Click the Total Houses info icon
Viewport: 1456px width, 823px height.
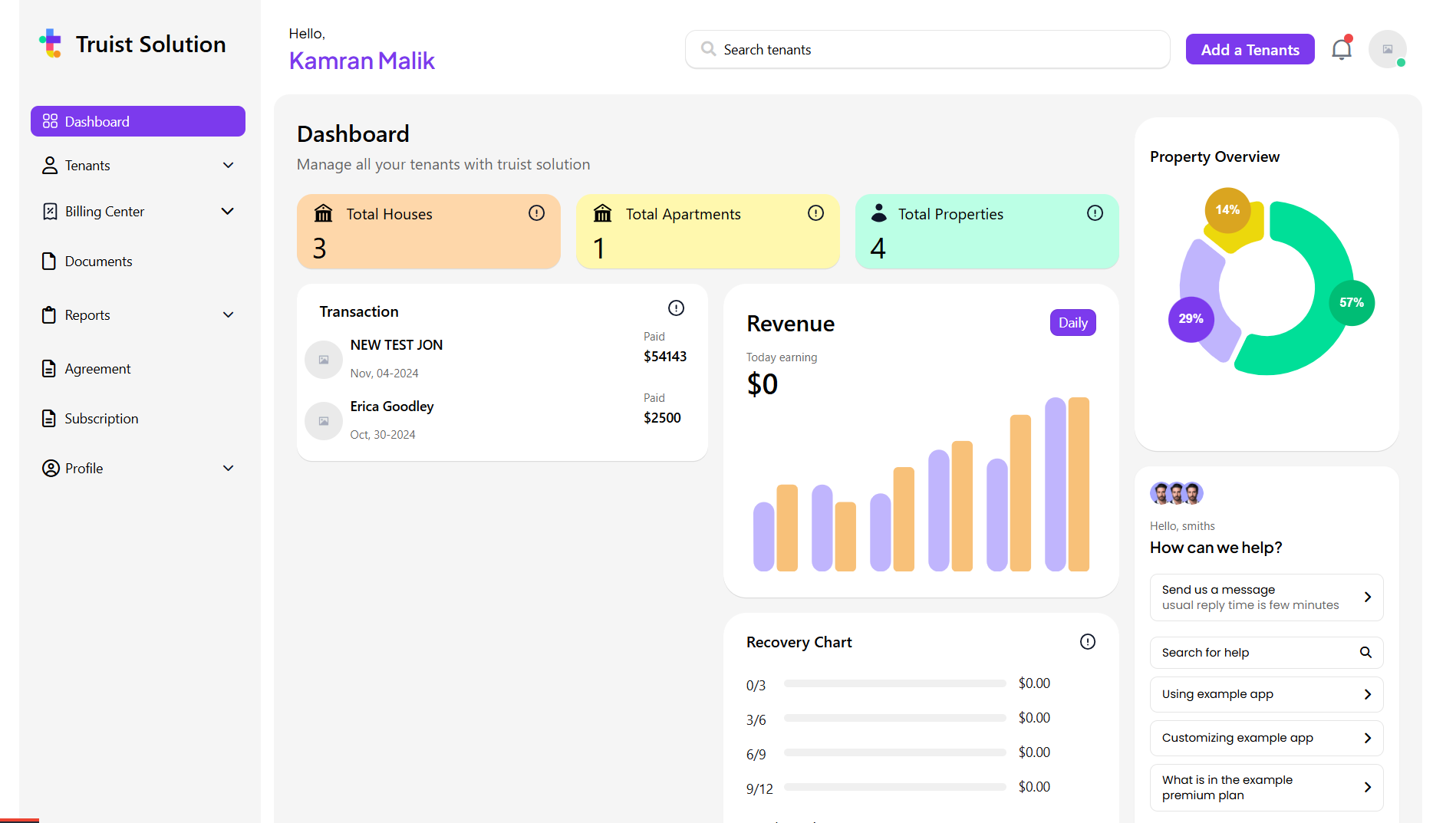(x=536, y=213)
